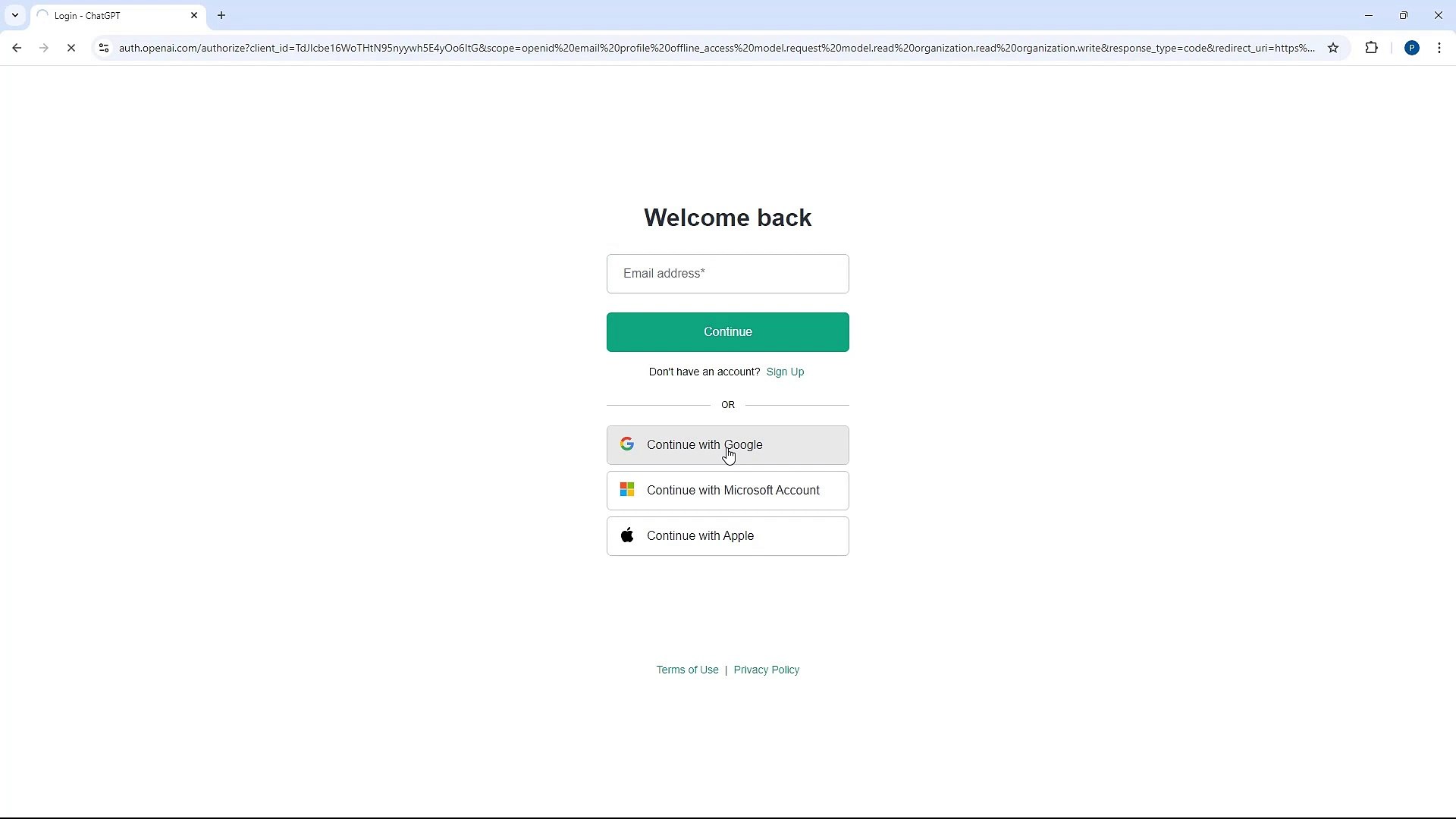
Task: Open site information icon in address bar
Action: click(104, 48)
